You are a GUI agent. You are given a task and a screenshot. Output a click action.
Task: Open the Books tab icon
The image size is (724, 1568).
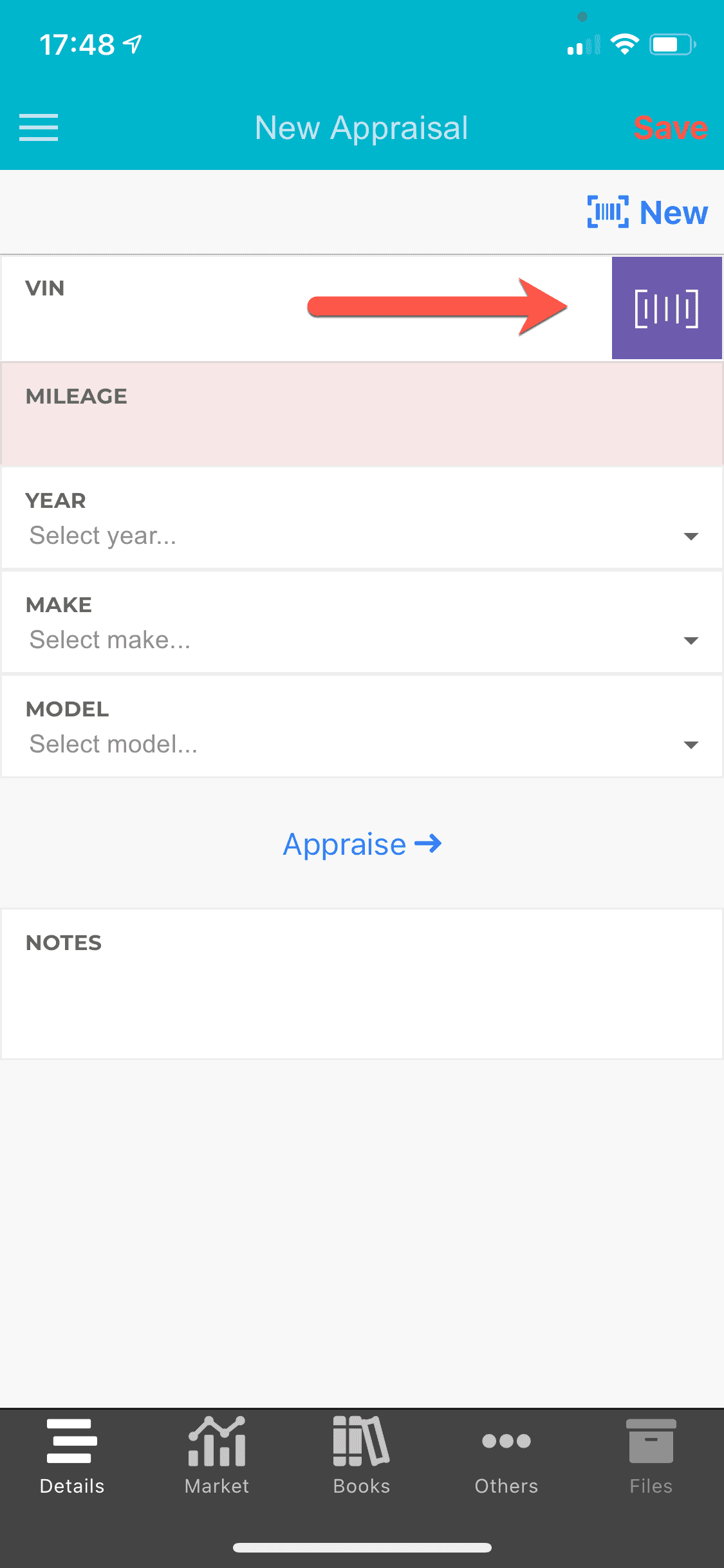(361, 1441)
